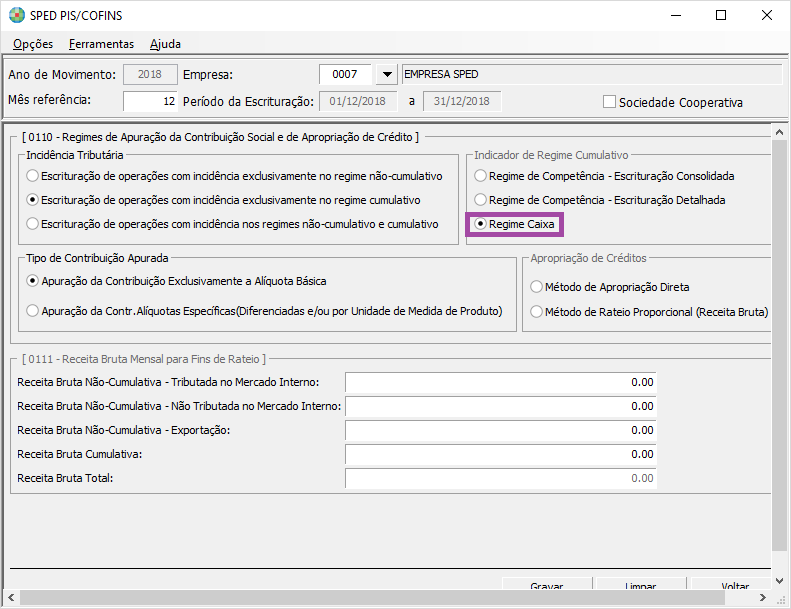791x609 pixels.
Task: Enable the Sociedade Cooperativa checkbox
Action: point(609,102)
